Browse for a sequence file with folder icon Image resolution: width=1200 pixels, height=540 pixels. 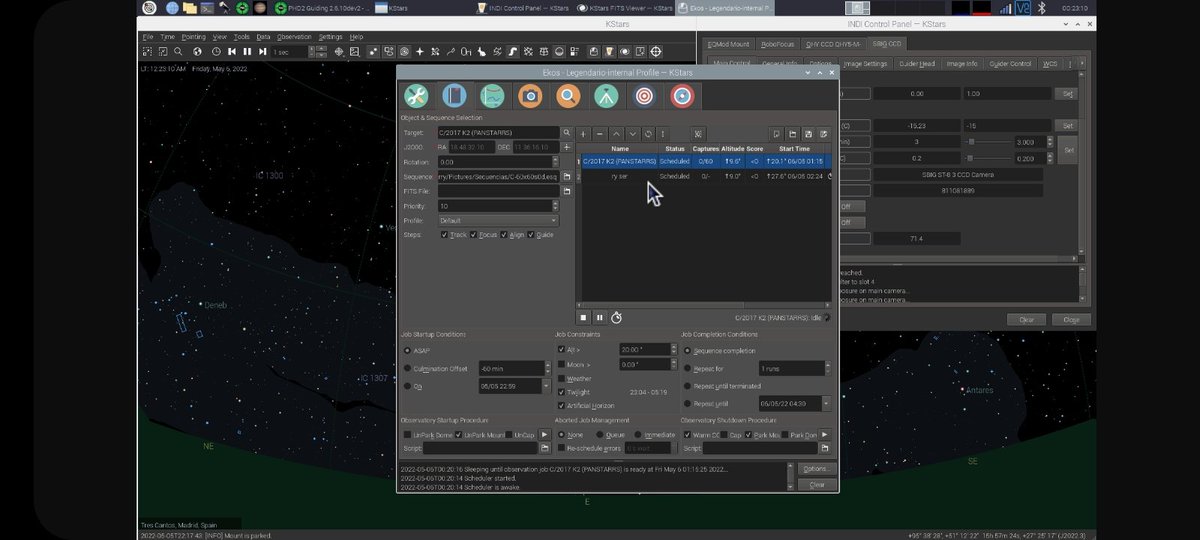click(566, 176)
